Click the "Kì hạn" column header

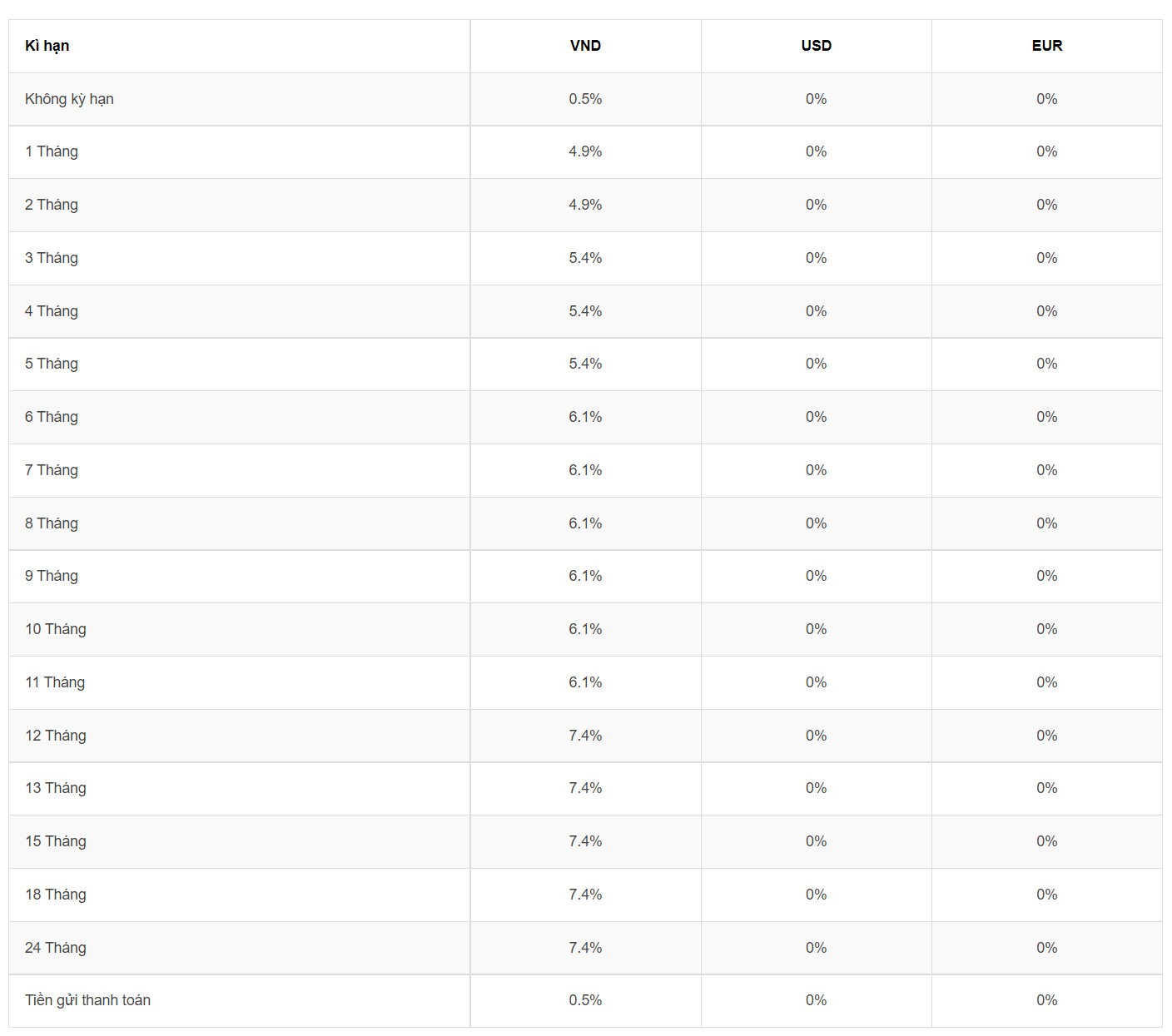point(47,46)
